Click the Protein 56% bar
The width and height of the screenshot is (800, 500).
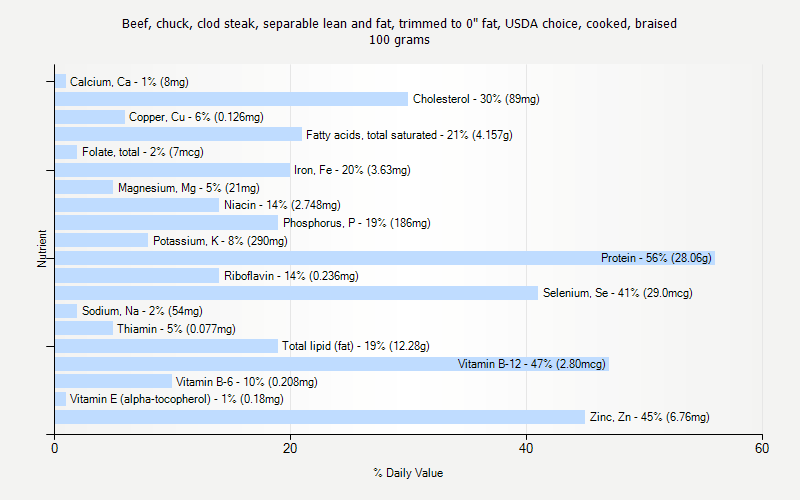[x=385, y=258]
